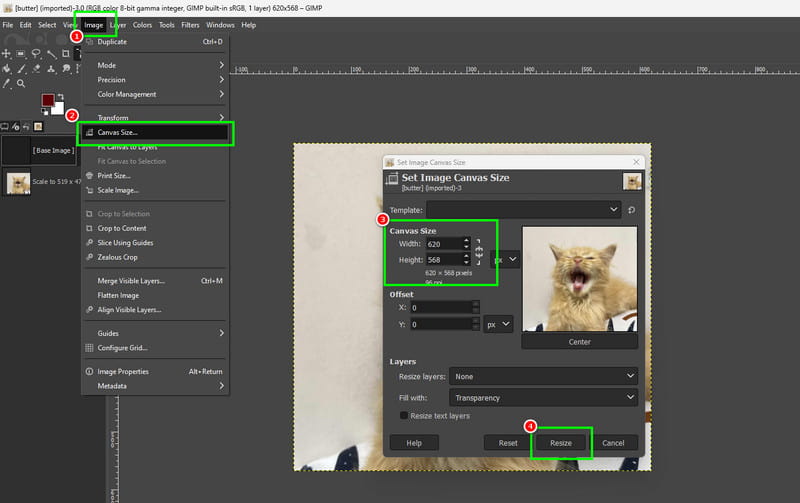Viewport: 800px width, 503px height.
Task: Select the Clone stamp tool
Action: pos(51,68)
